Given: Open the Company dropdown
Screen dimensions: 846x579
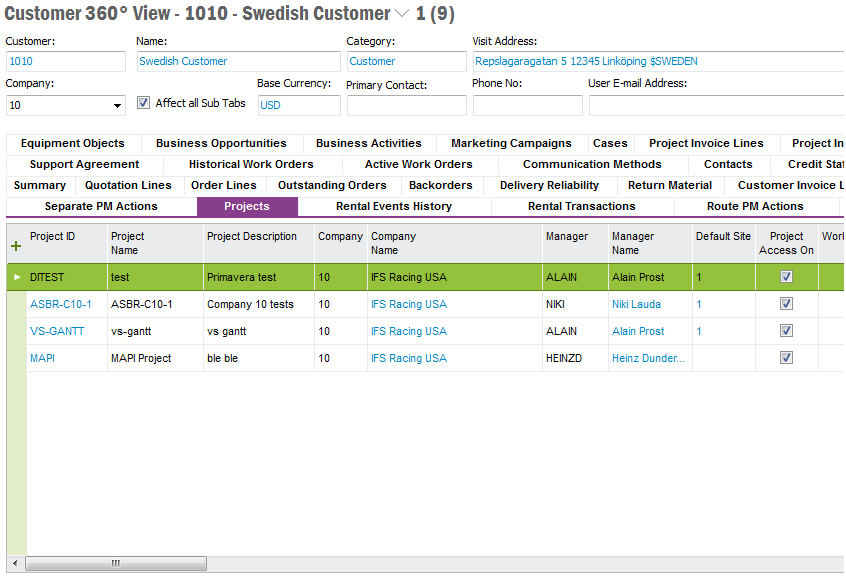Looking at the screenshot, I should (x=118, y=106).
